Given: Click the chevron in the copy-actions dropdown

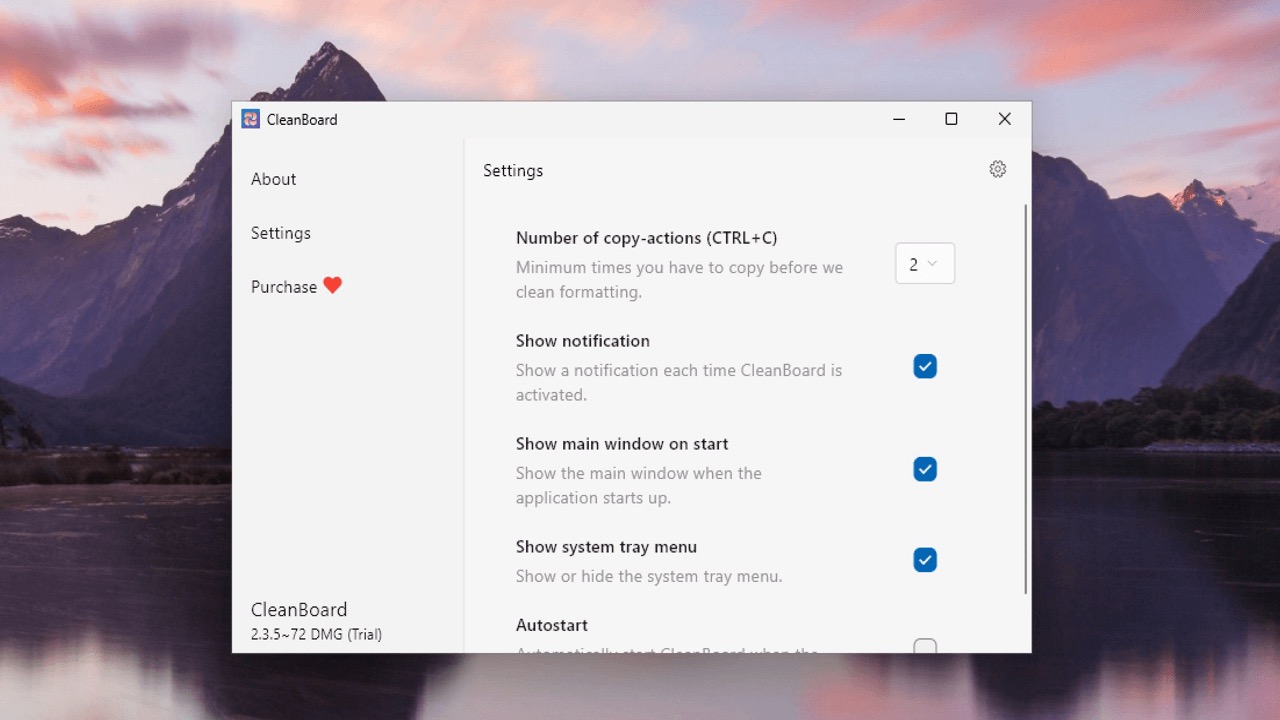Looking at the screenshot, I should click(932, 264).
